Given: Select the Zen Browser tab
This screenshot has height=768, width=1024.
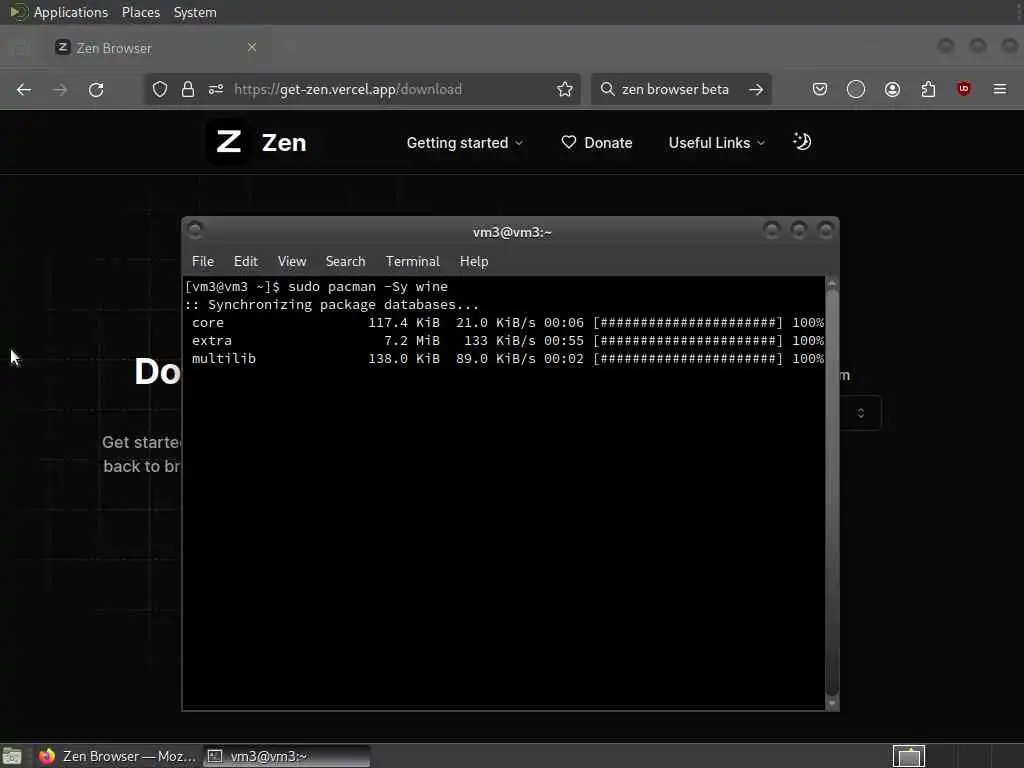Looking at the screenshot, I should (x=157, y=48).
